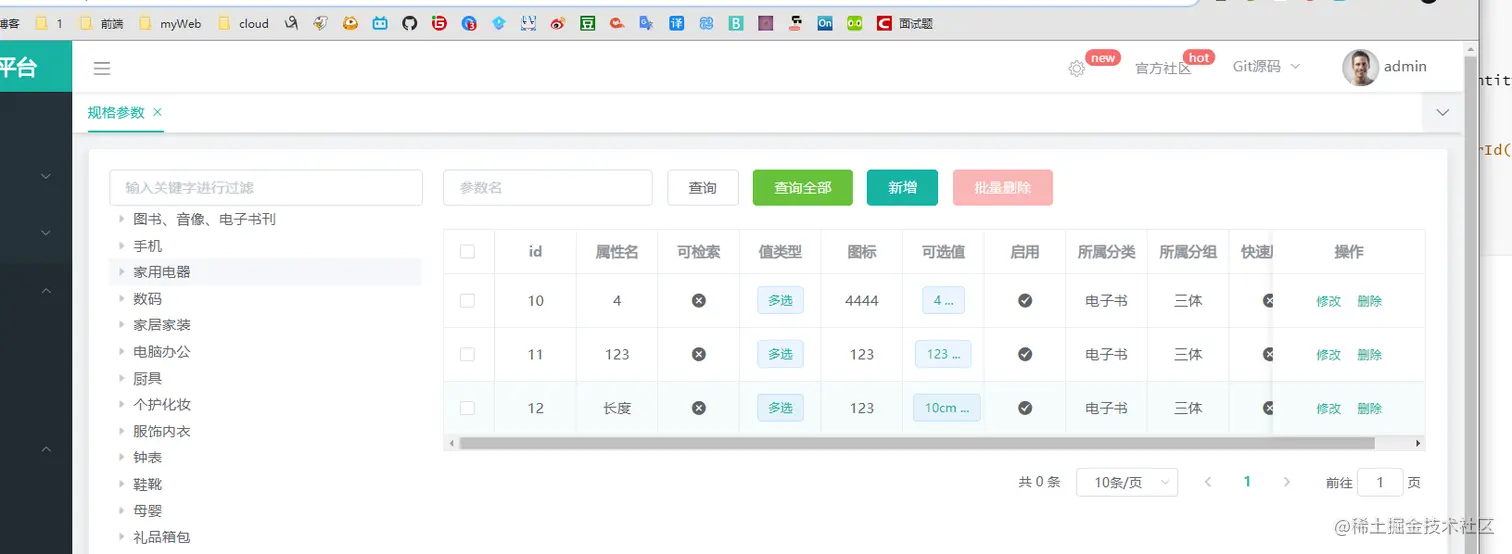Expand the 家用电器 tree node
This screenshot has height=554, width=1512.
(x=121, y=272)
